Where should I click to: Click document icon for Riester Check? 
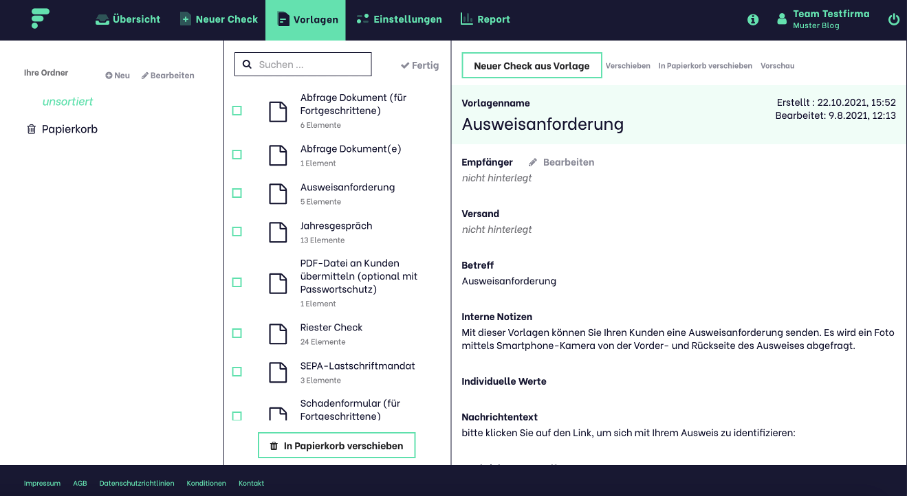(278, 333)
